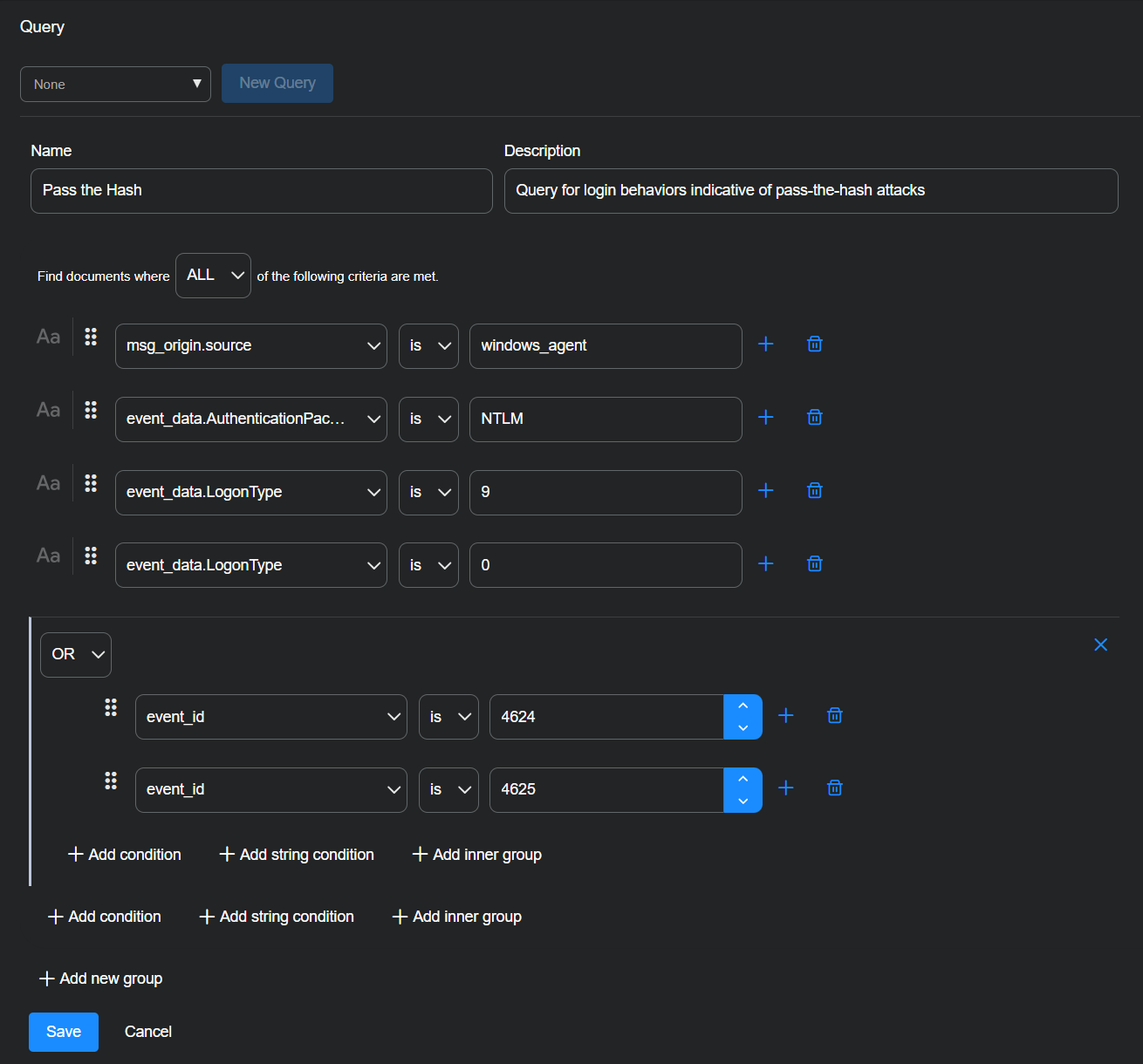Viewport: 1143px width, 1064px height.
Task: Click the Save button
Action: point(64,1032)
